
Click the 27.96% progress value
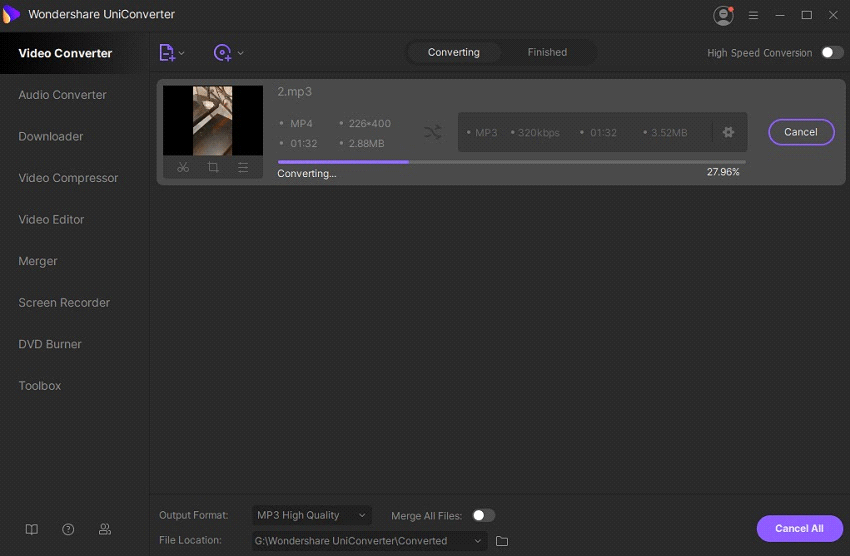click(723, 172)
